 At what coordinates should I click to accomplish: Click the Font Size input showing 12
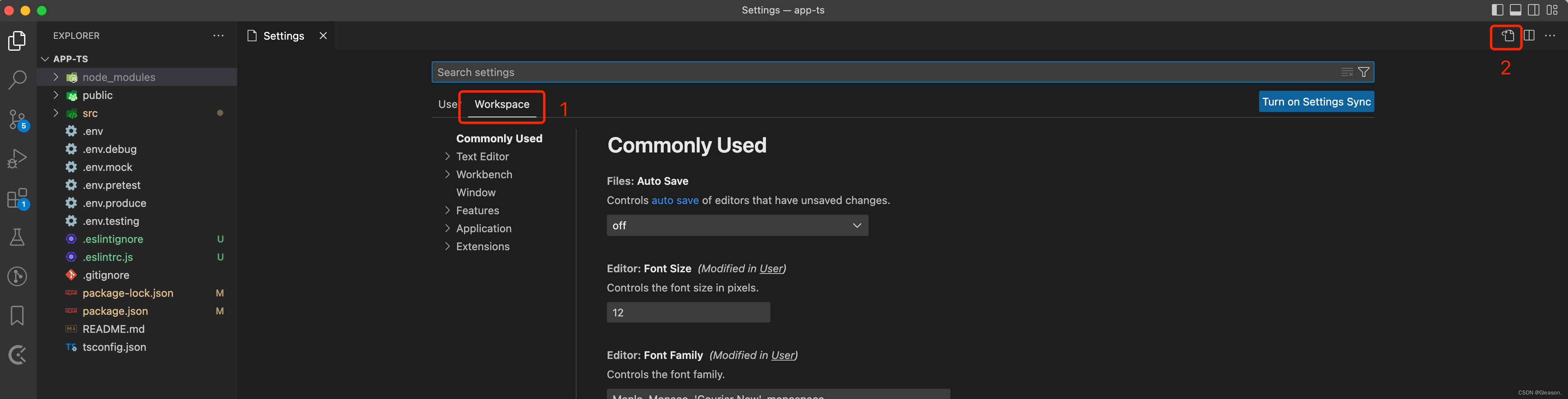pos(688,313)
